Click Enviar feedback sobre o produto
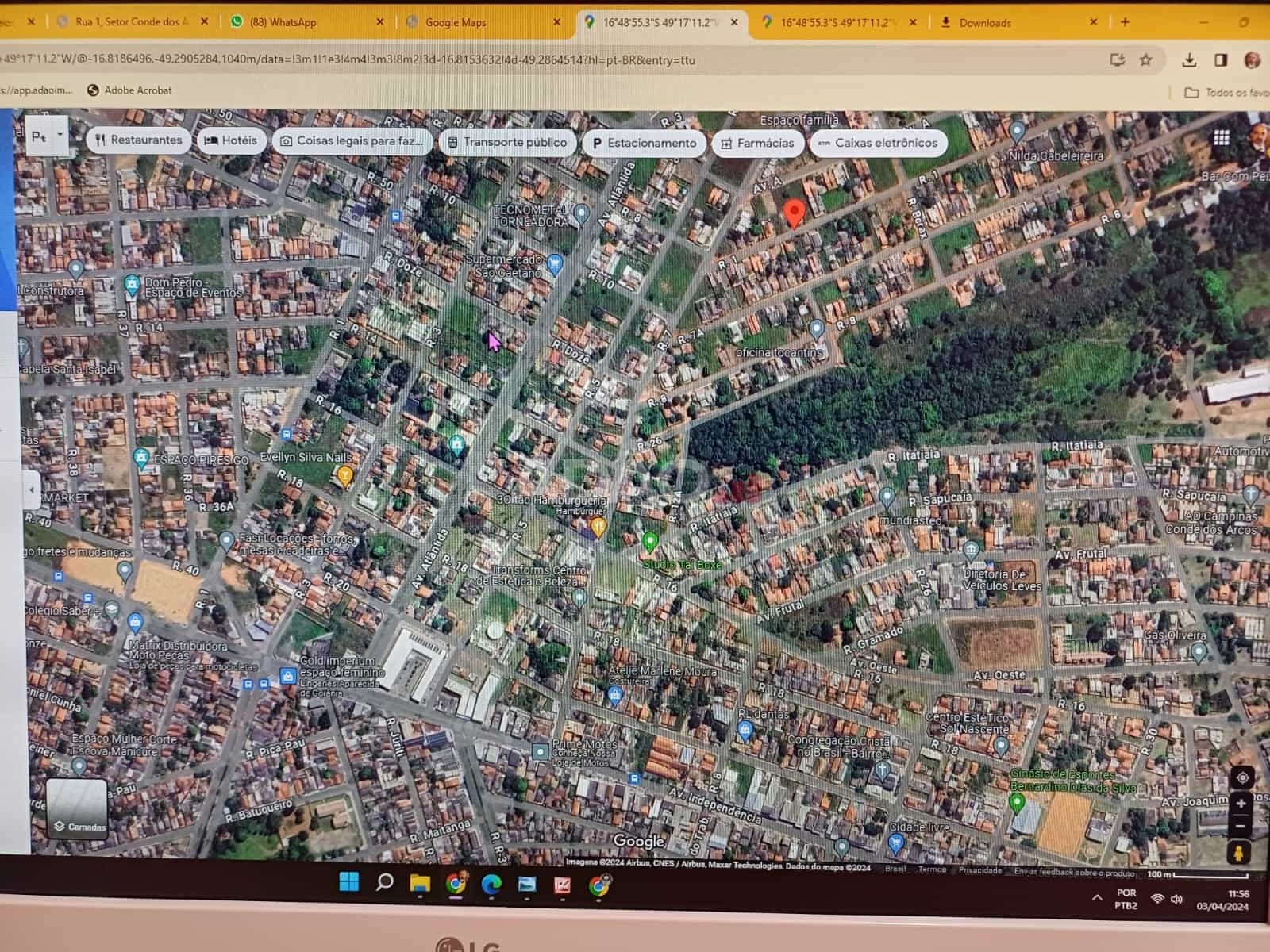This screenshot has width=1270, height=952. tap(1074, 872)
